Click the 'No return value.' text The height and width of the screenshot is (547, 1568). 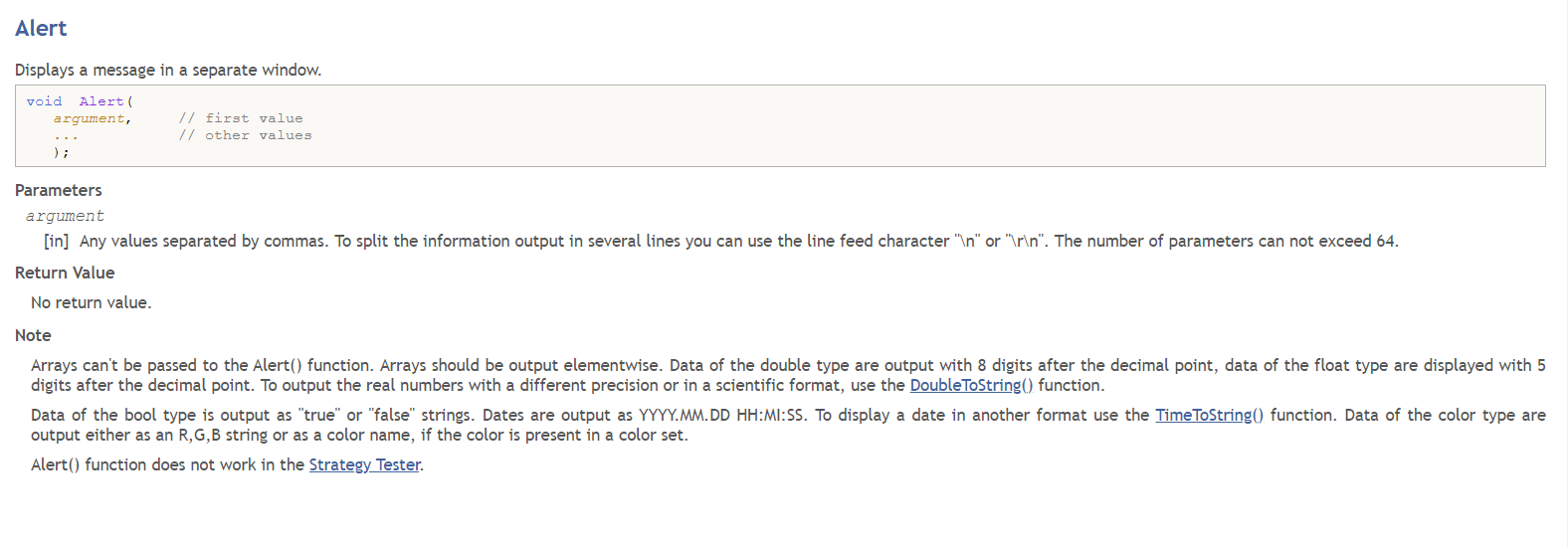92,303
